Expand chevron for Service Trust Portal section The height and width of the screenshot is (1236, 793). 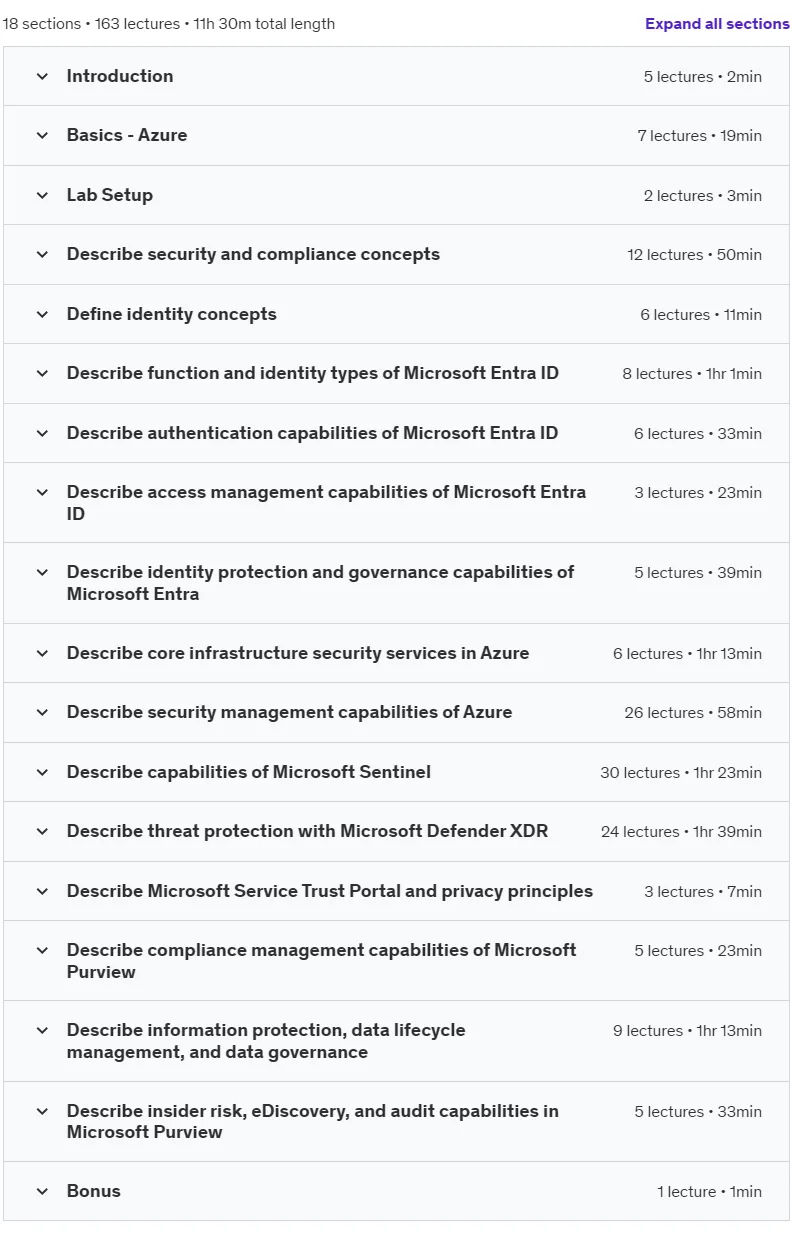42,891
